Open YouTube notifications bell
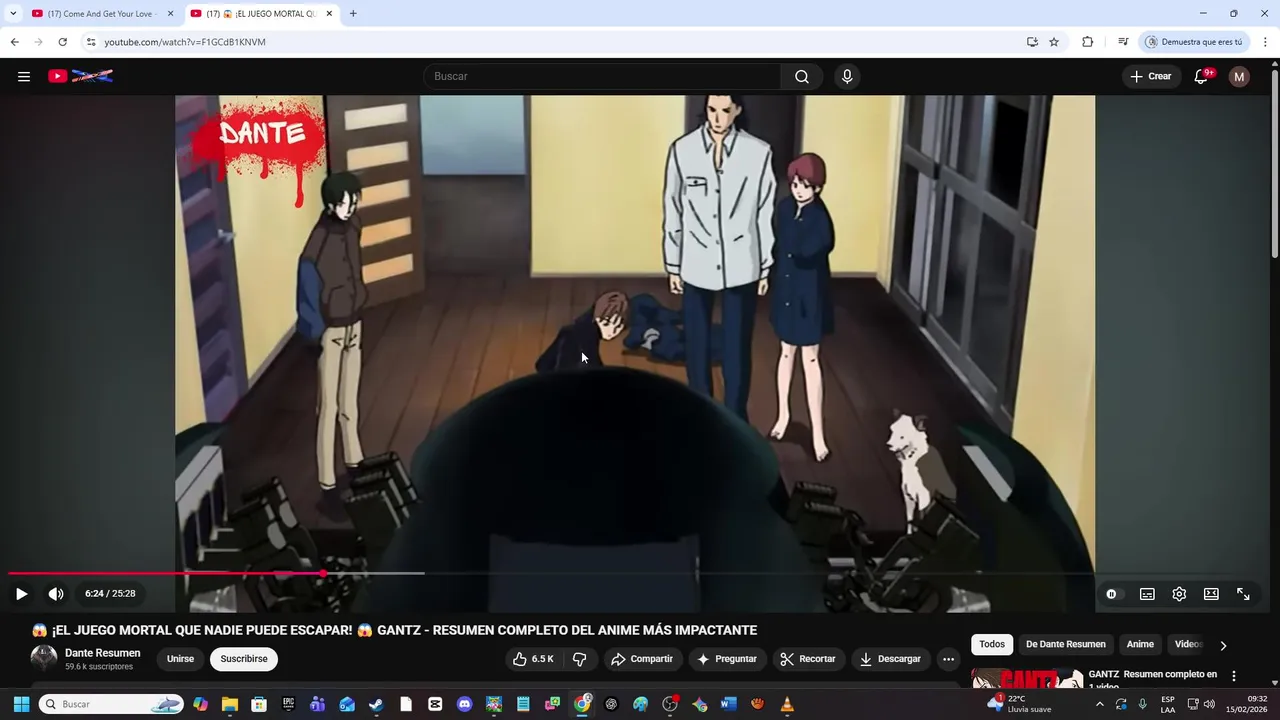The width and height of the screenshot is (1280, 720). [1202, 77]
